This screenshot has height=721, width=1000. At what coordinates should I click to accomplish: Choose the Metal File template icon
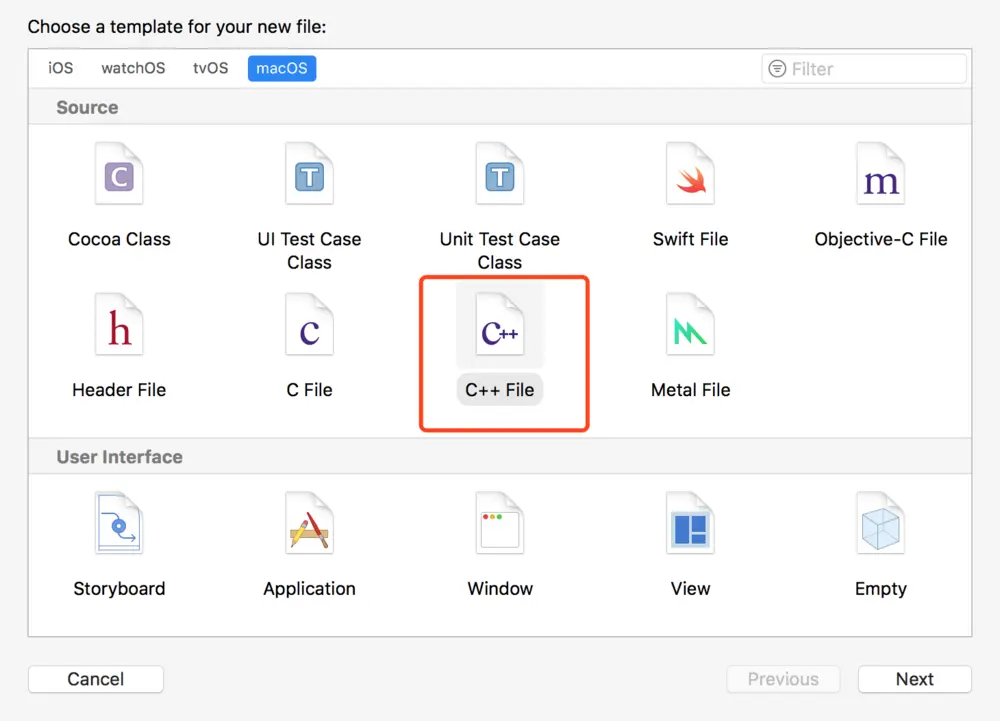(690, 328)
